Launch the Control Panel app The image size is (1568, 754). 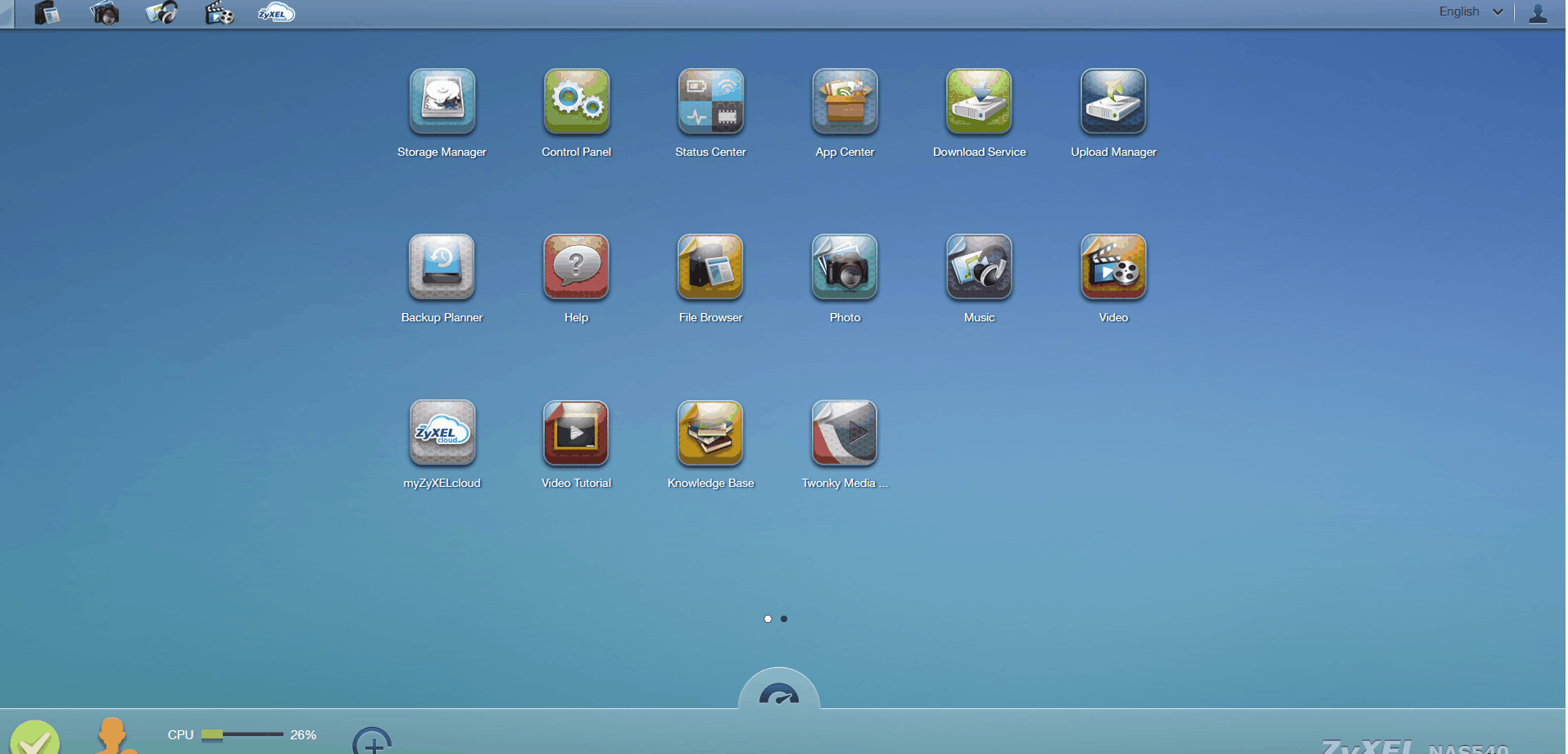pyautogui.click(x=577, y=102)
